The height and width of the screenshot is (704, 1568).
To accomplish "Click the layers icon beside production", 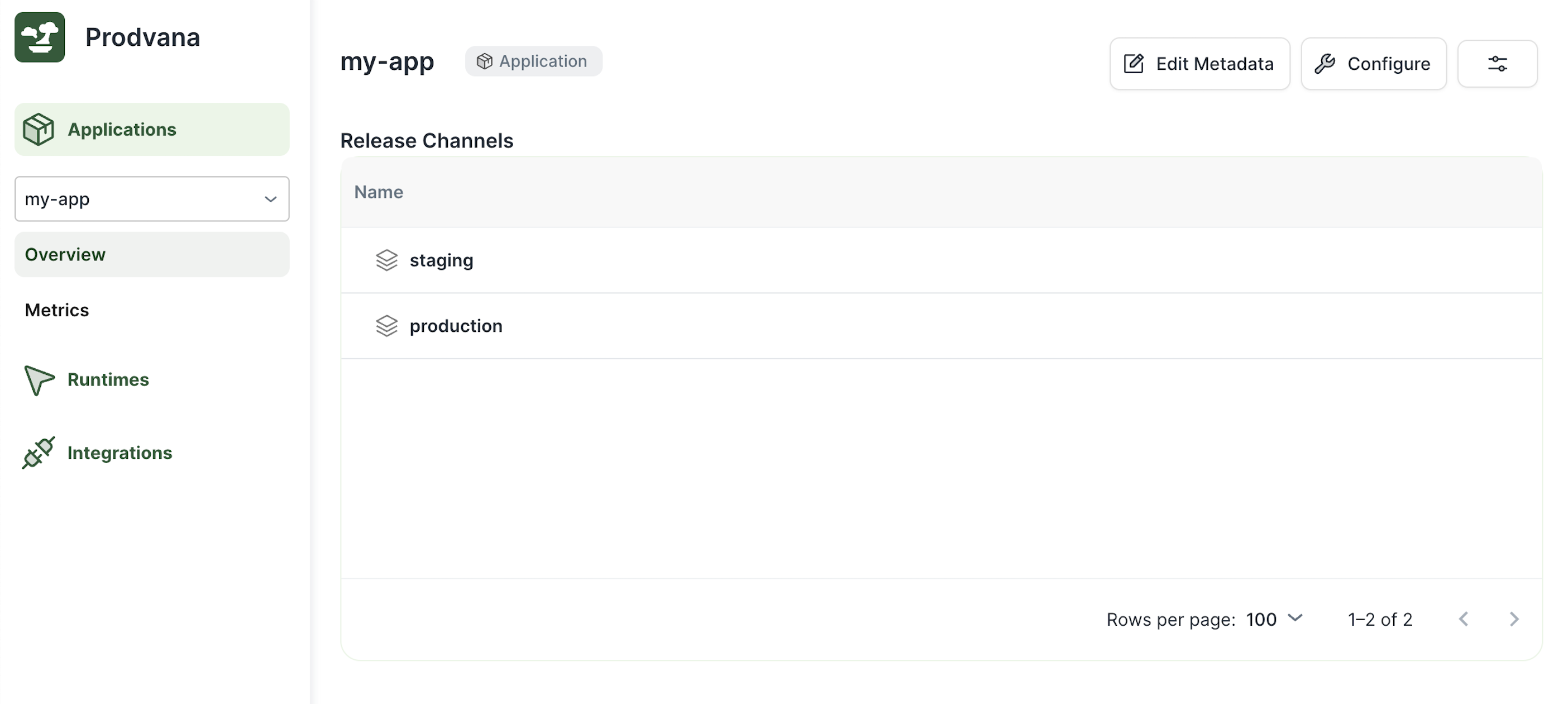I will [x=386, y=326].
